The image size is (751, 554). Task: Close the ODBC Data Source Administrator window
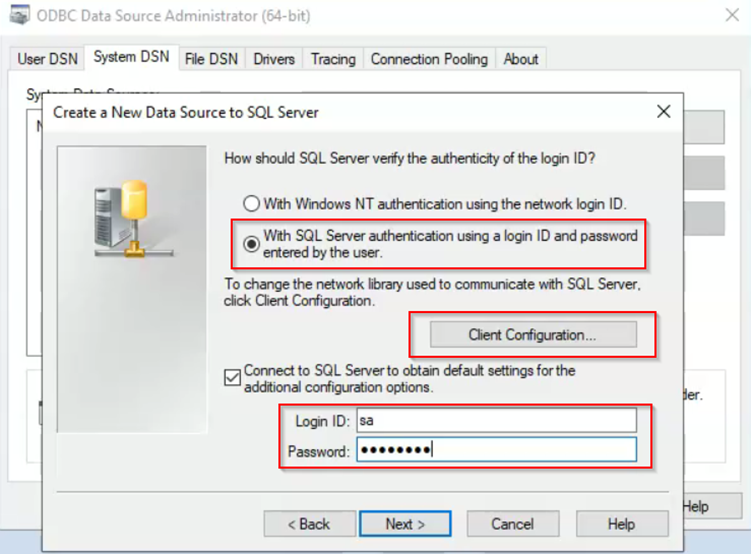(732, 15)
